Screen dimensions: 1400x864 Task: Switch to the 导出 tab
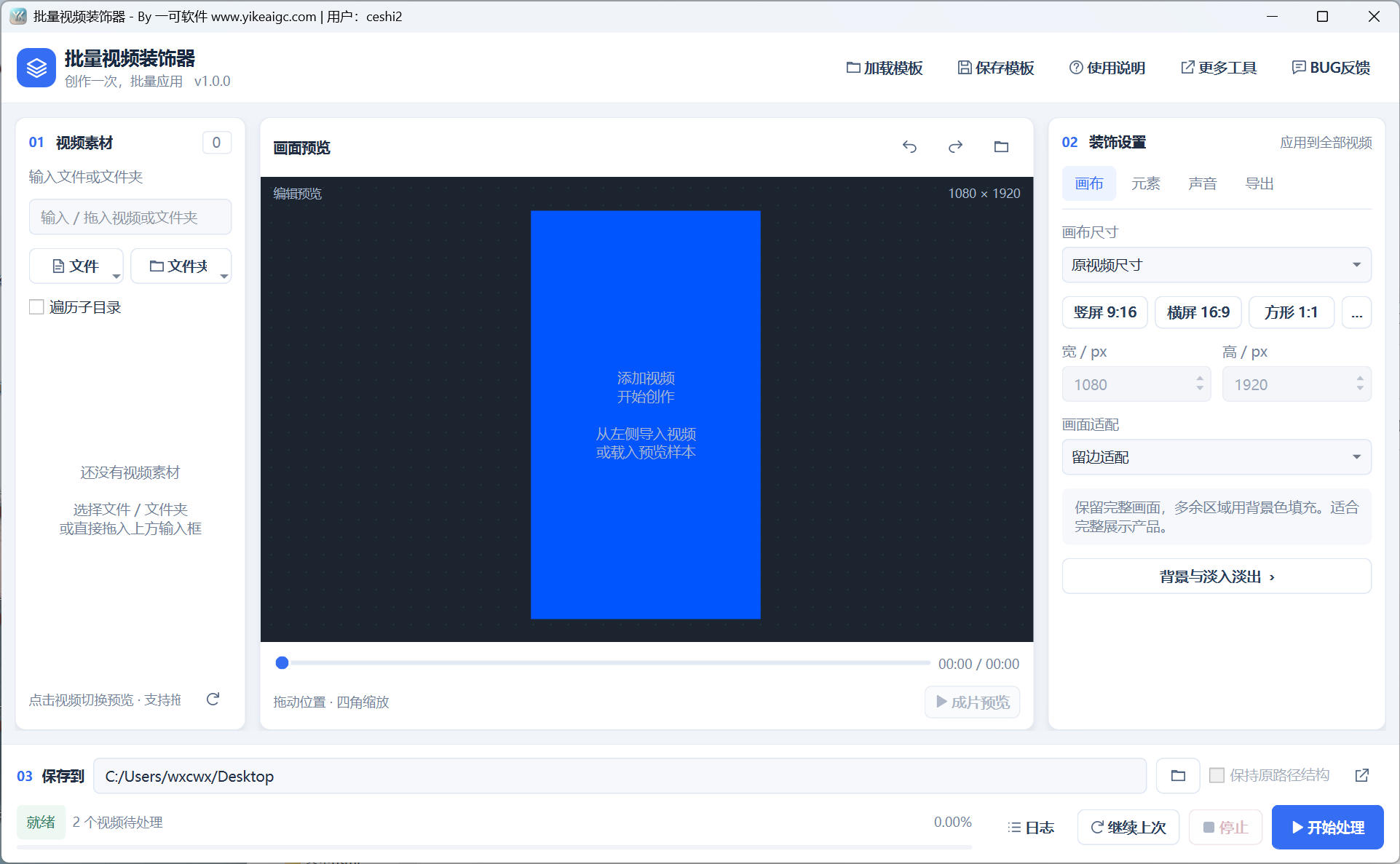coord(1259,183)
